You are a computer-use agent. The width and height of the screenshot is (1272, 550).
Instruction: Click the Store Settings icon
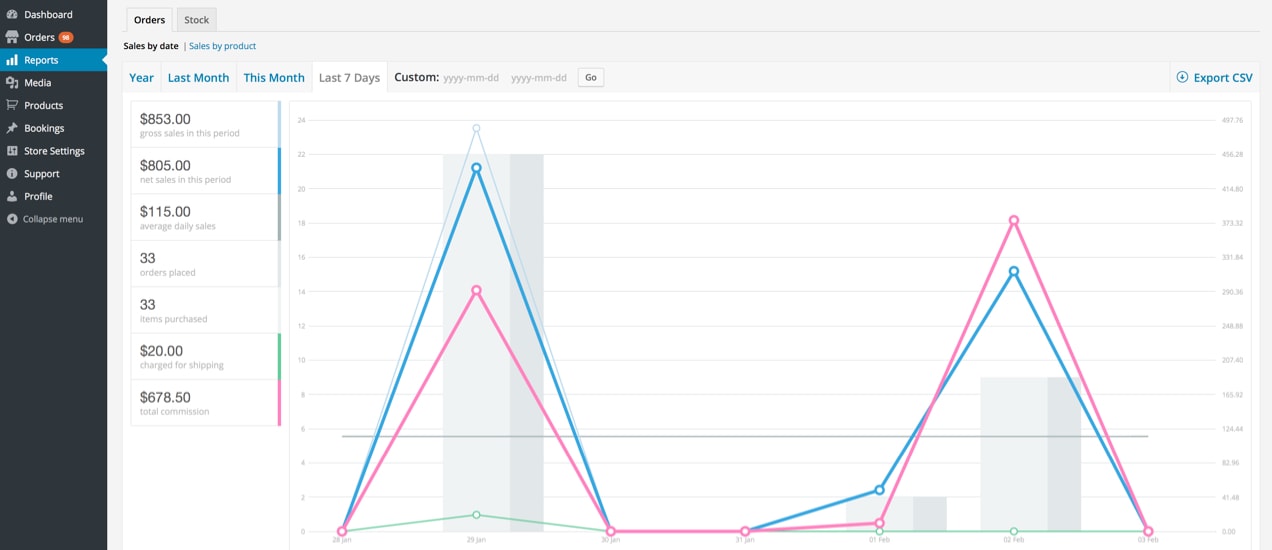pos(12,151)
